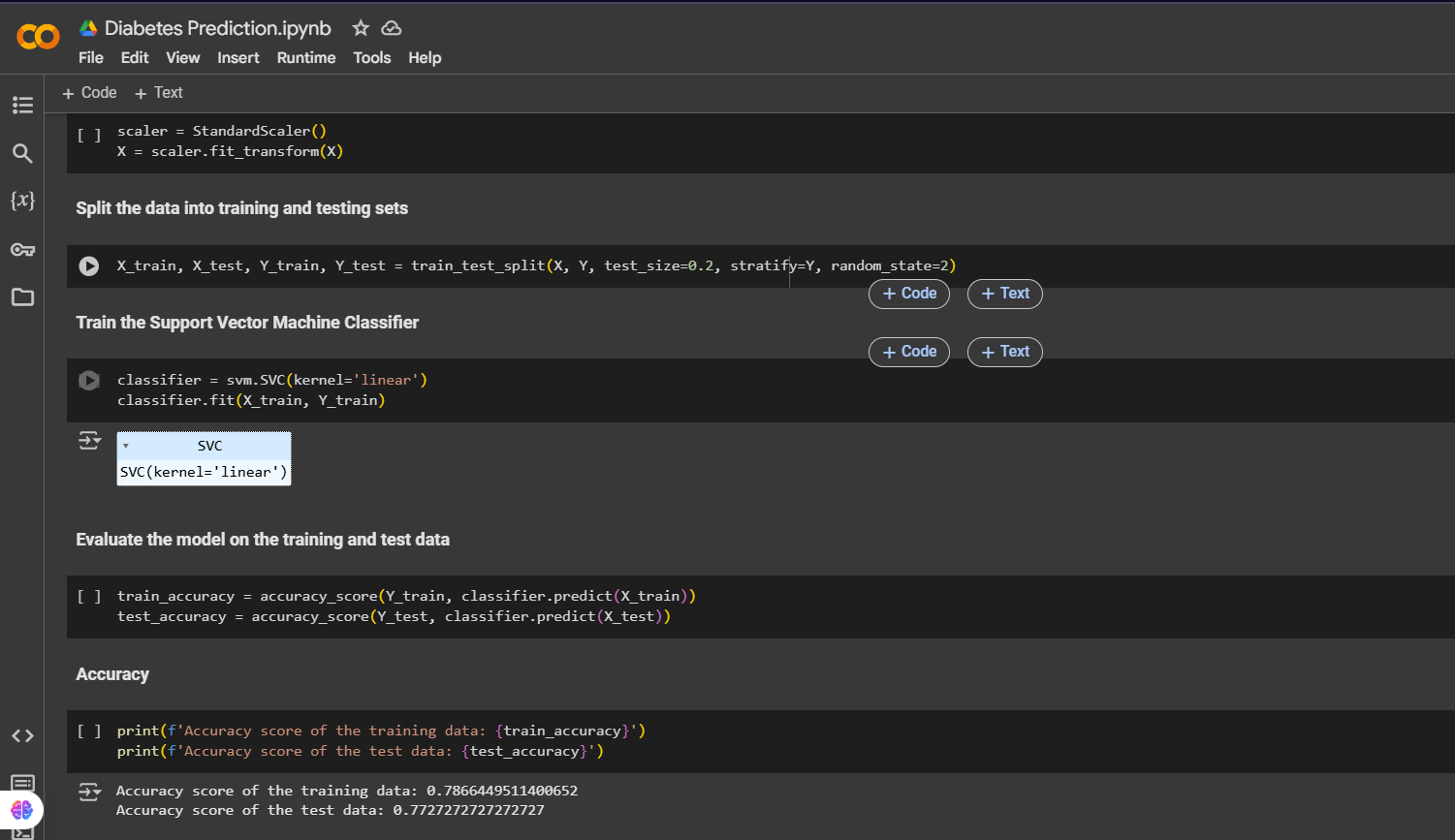Click the test_accuracy assignment code line
Image resolution: width=1455 pixels, height=840 pixels.
point(394,616)
